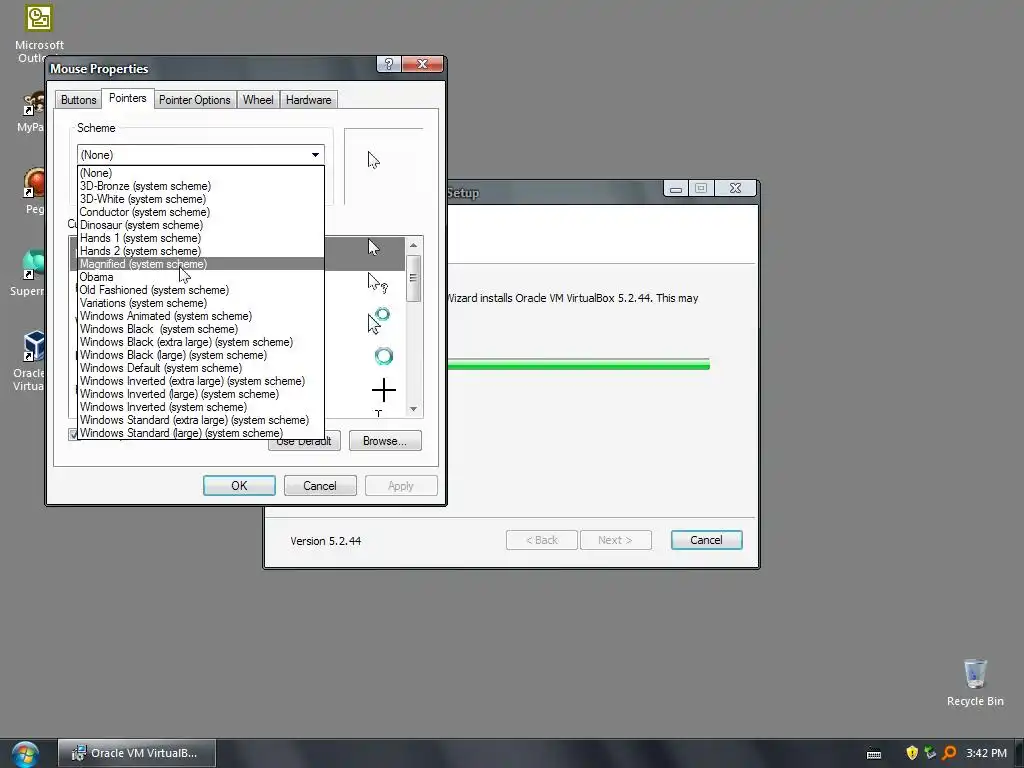
Task: Switch to the Buttons tab
Action: tap(78, 100)
